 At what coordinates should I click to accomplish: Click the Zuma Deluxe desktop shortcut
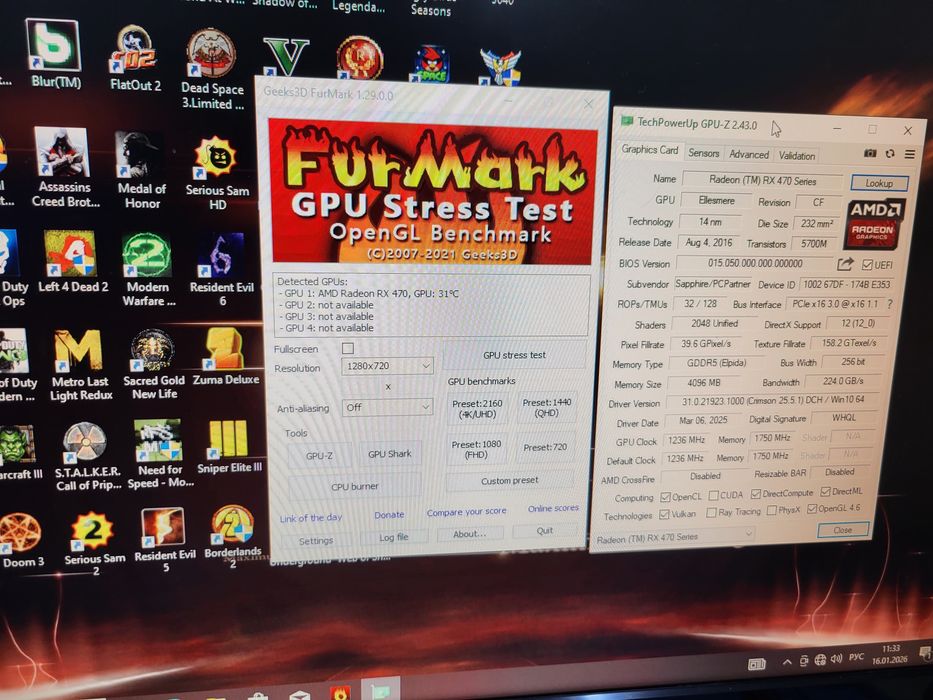(226, 357)
